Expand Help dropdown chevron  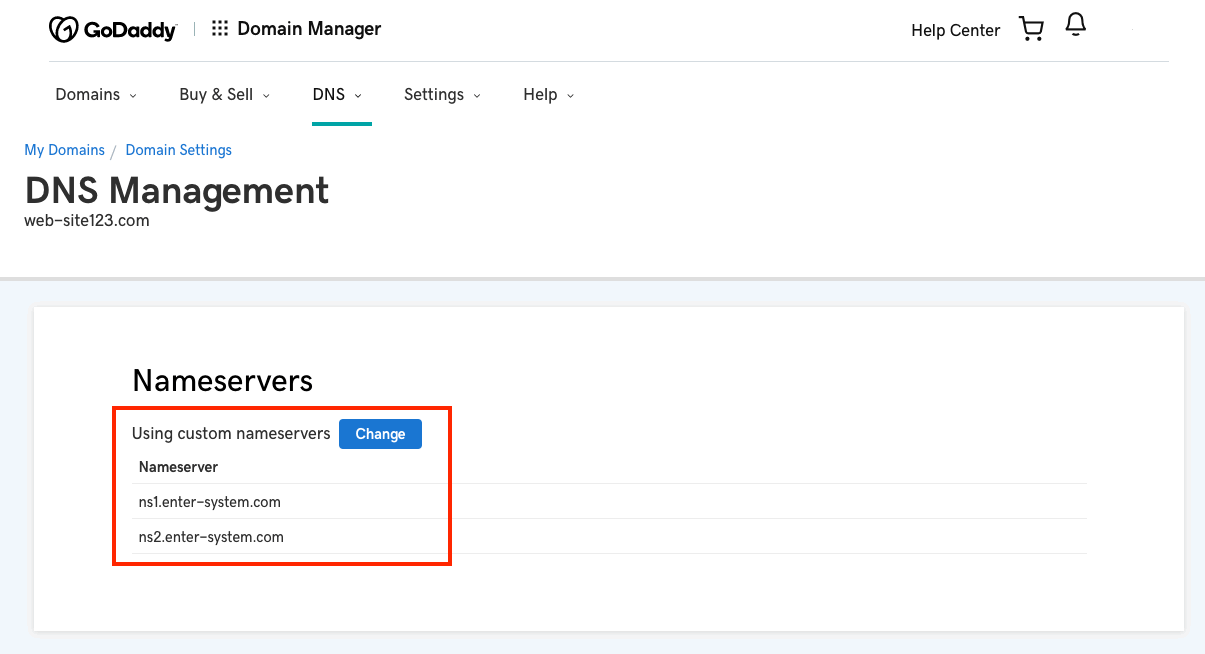[x=570, y=96]
